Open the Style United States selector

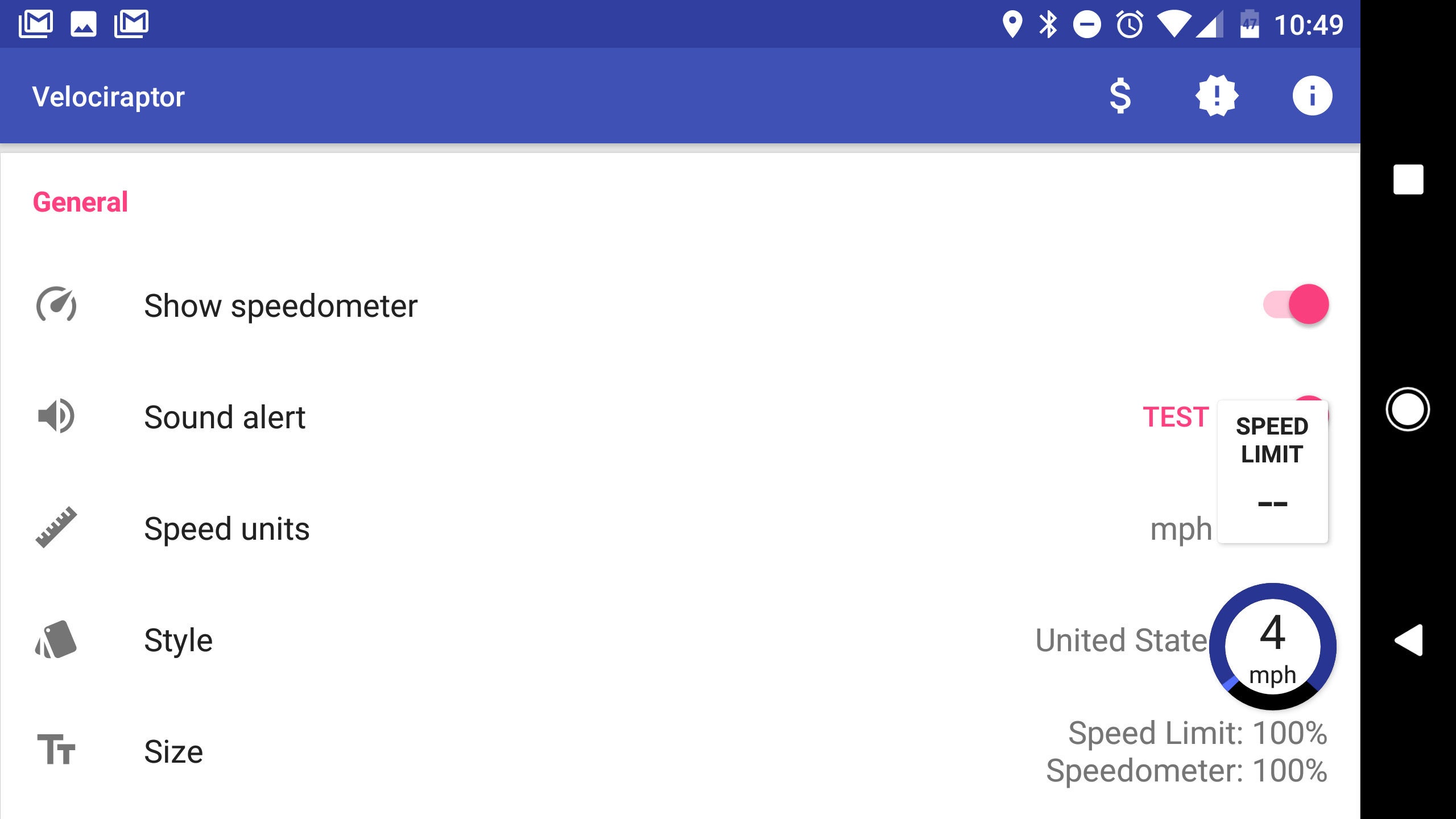click(1122, 640)
